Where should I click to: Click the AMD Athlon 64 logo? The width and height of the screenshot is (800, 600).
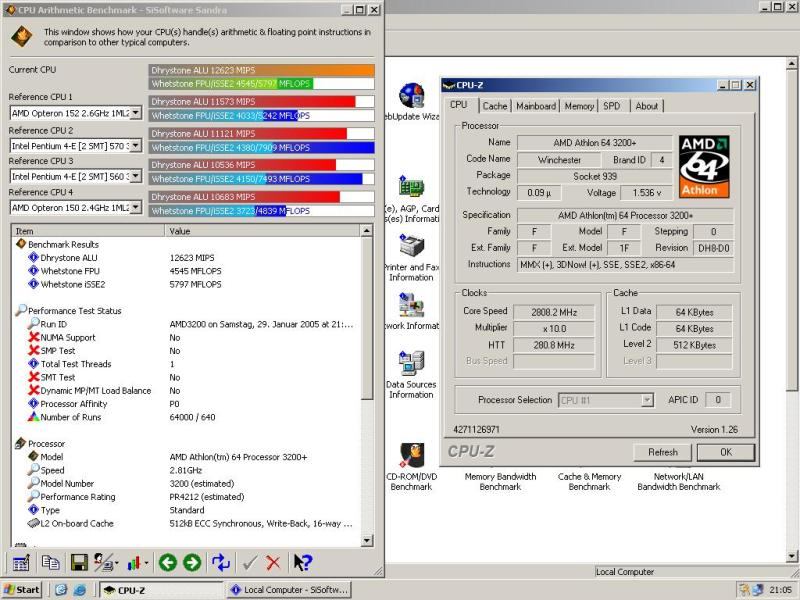click(x=704, y=166)
